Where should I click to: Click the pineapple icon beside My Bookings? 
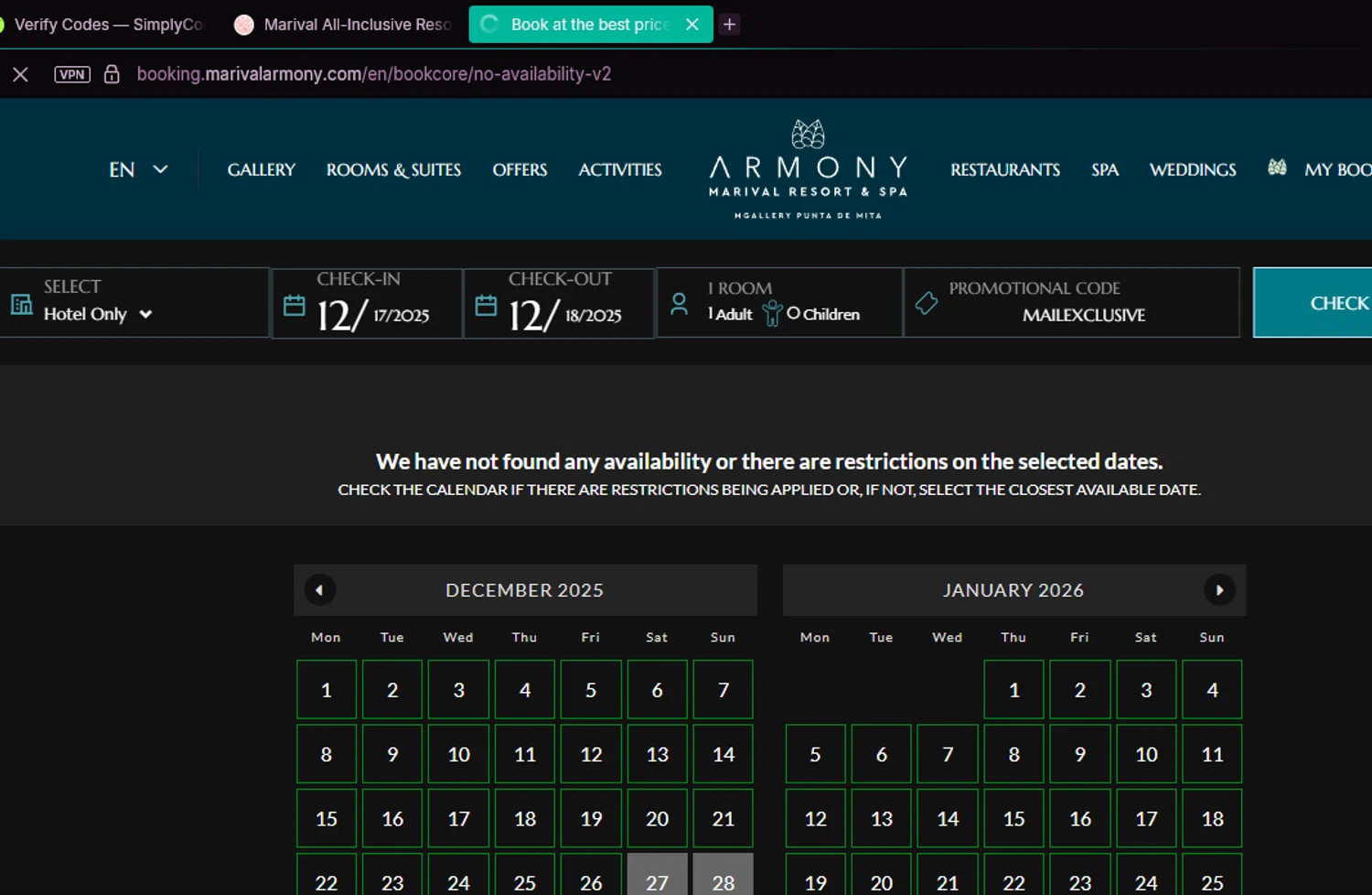[x=1278, y=167]
